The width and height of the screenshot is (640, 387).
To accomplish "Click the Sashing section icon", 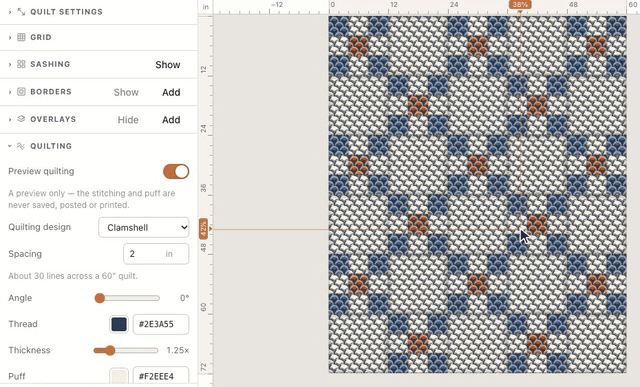I will point(21,64).
